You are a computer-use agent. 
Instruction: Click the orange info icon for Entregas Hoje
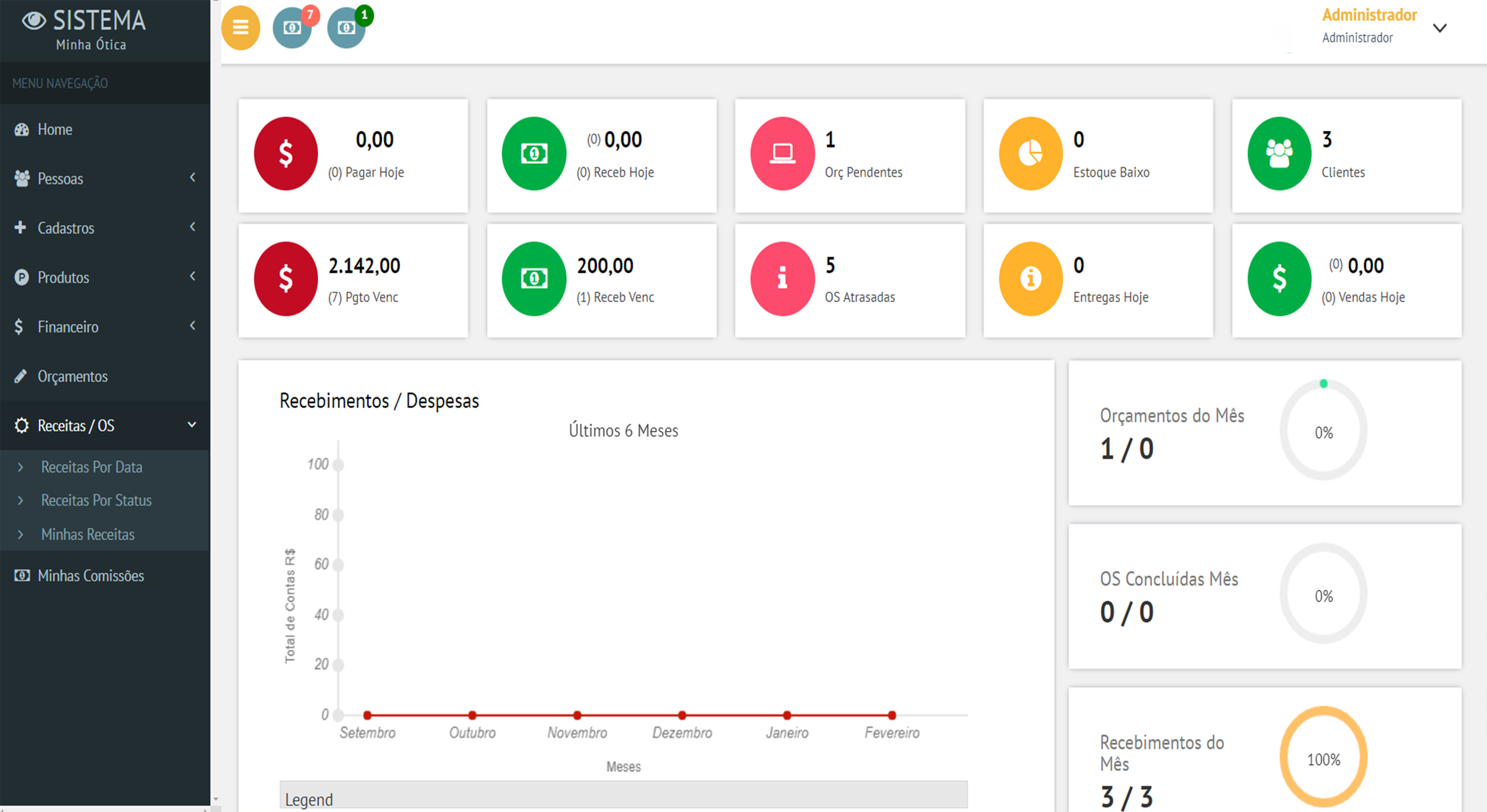tap(1030, 279)
